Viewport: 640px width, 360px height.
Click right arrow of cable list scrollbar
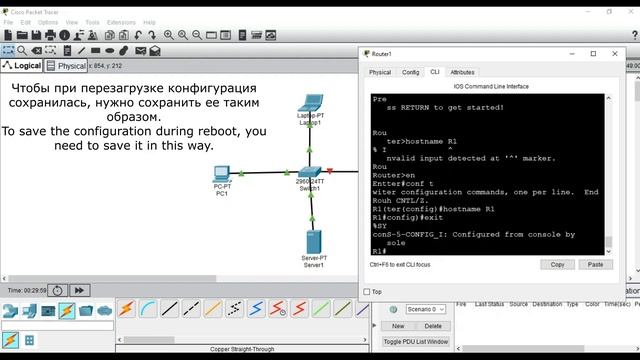coord(365,340)
